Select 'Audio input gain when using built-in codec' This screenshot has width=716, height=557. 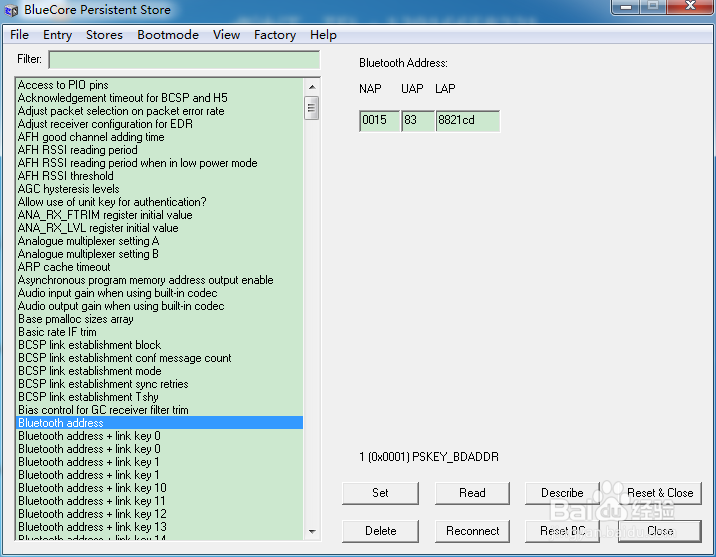click(160, 293)
